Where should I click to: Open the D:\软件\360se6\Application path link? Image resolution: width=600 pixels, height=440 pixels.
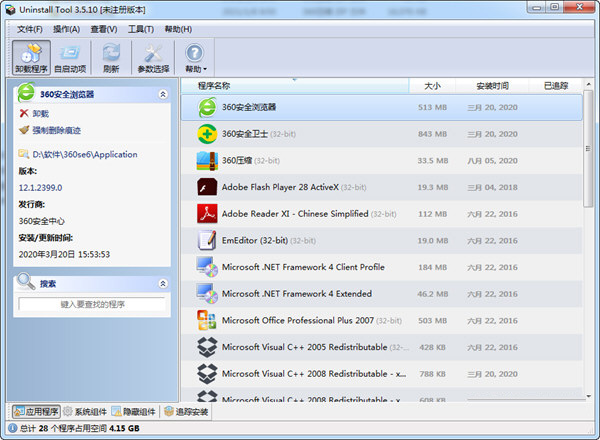coord(84,155)
